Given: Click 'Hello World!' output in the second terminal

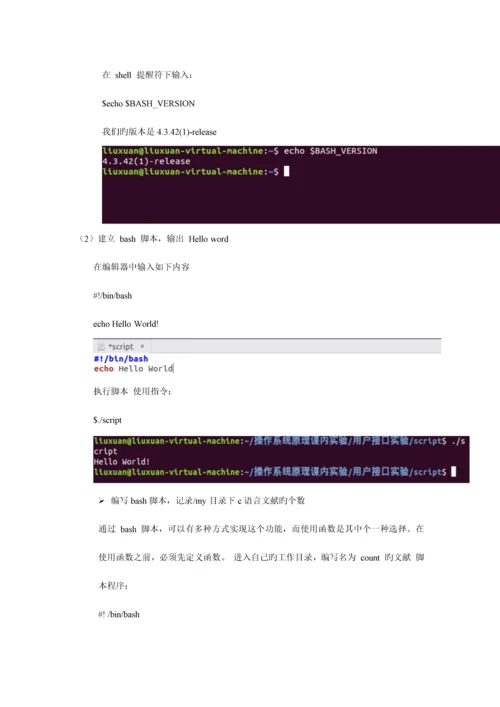Looking at the screenshot, I should pos(122,462).
